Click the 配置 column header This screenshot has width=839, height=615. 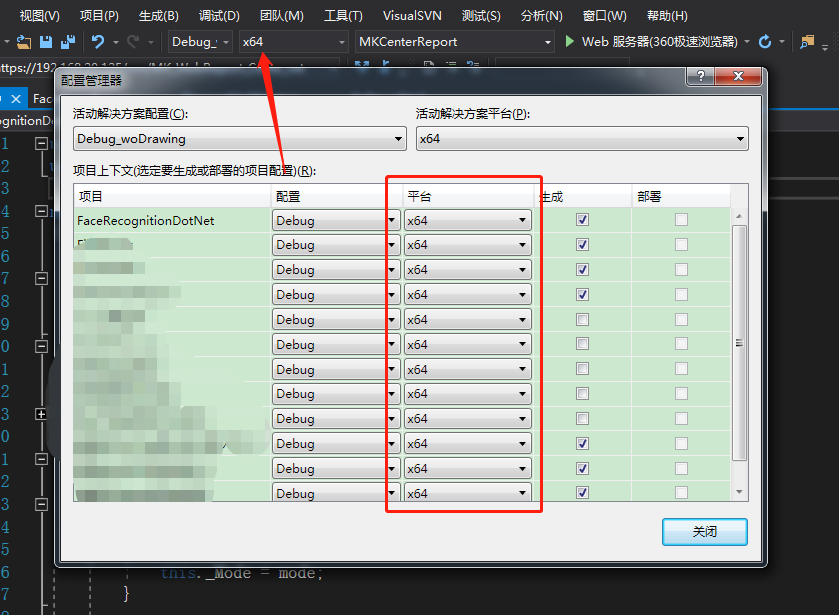pos(337,196)
